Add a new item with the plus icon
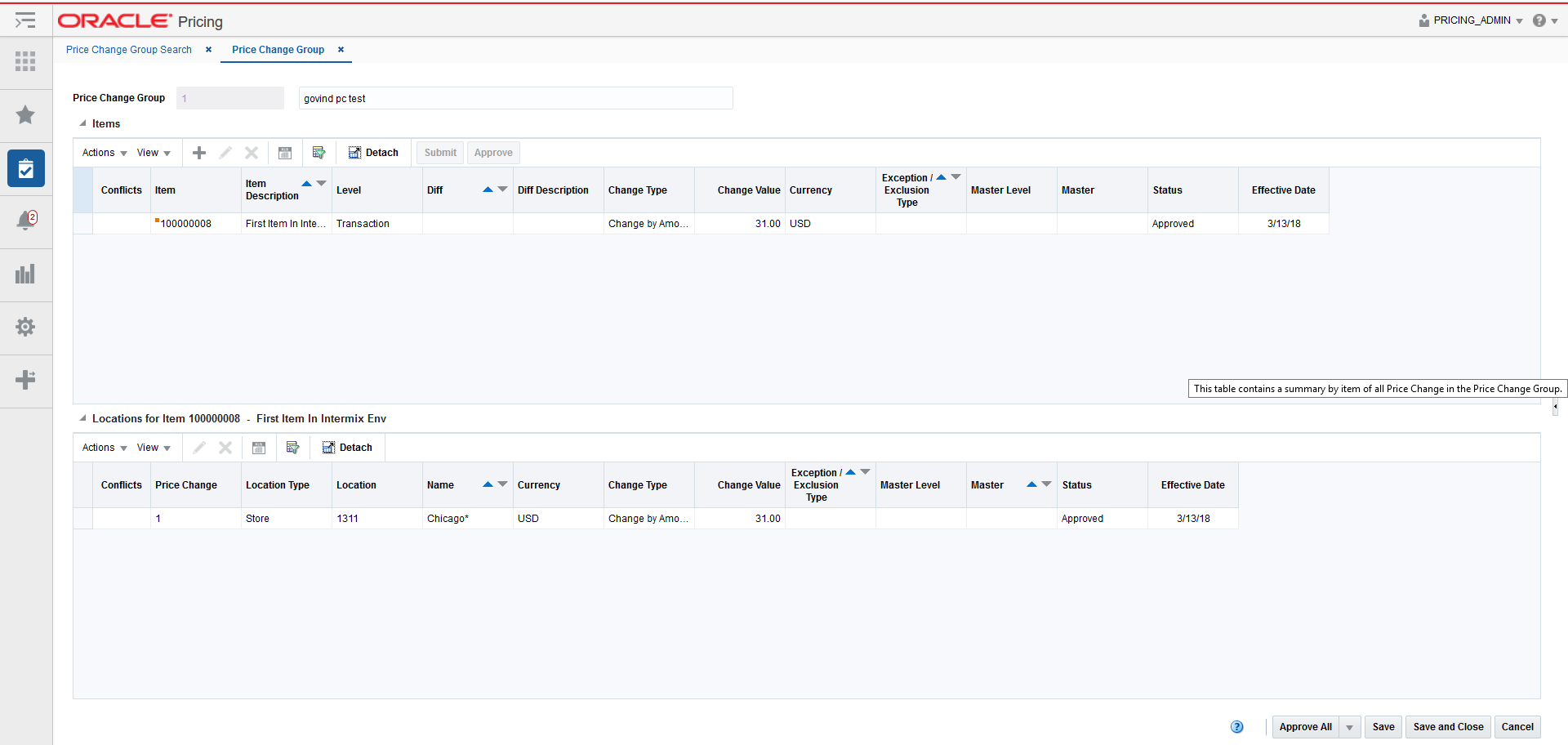Viewport: 1568px width, 745px height. (x=198, y=153)
